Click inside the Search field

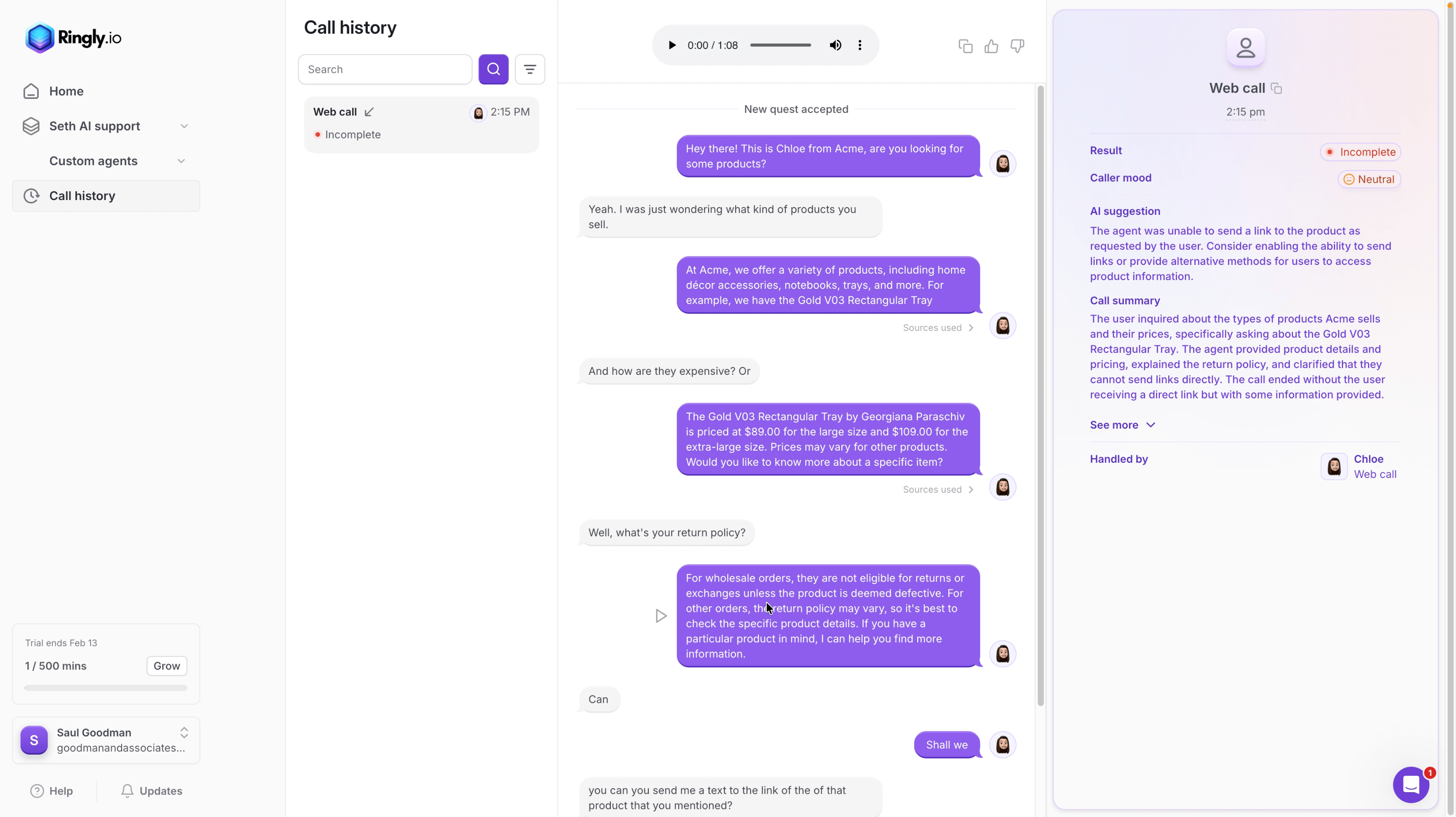point(384,69)
